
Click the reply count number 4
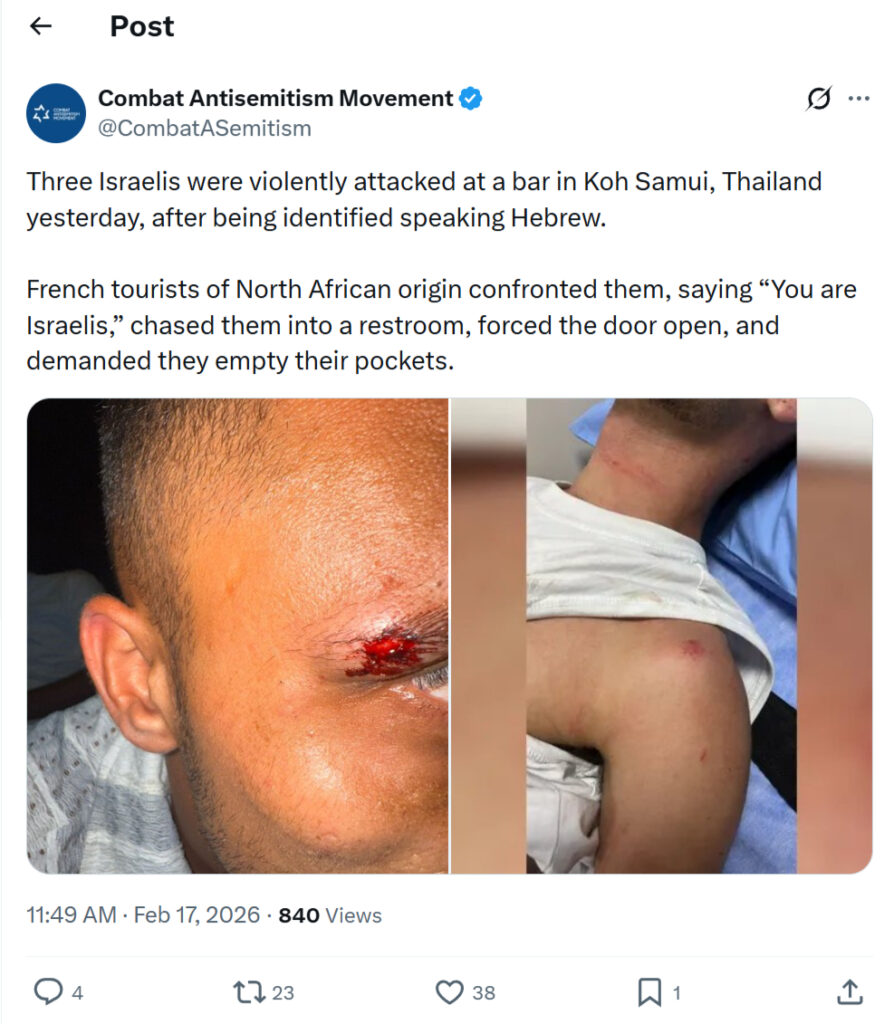77,993
